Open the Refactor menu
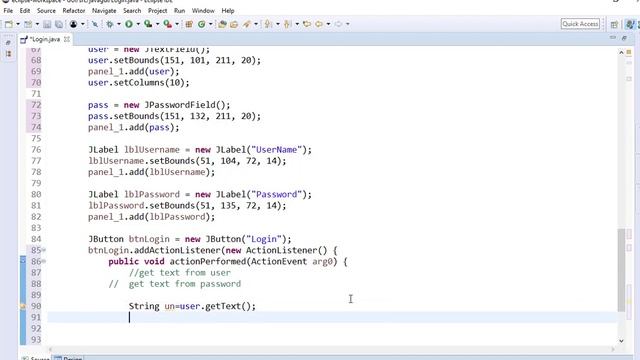The width and height of the screenshot is (640, 360). point(74,11)
